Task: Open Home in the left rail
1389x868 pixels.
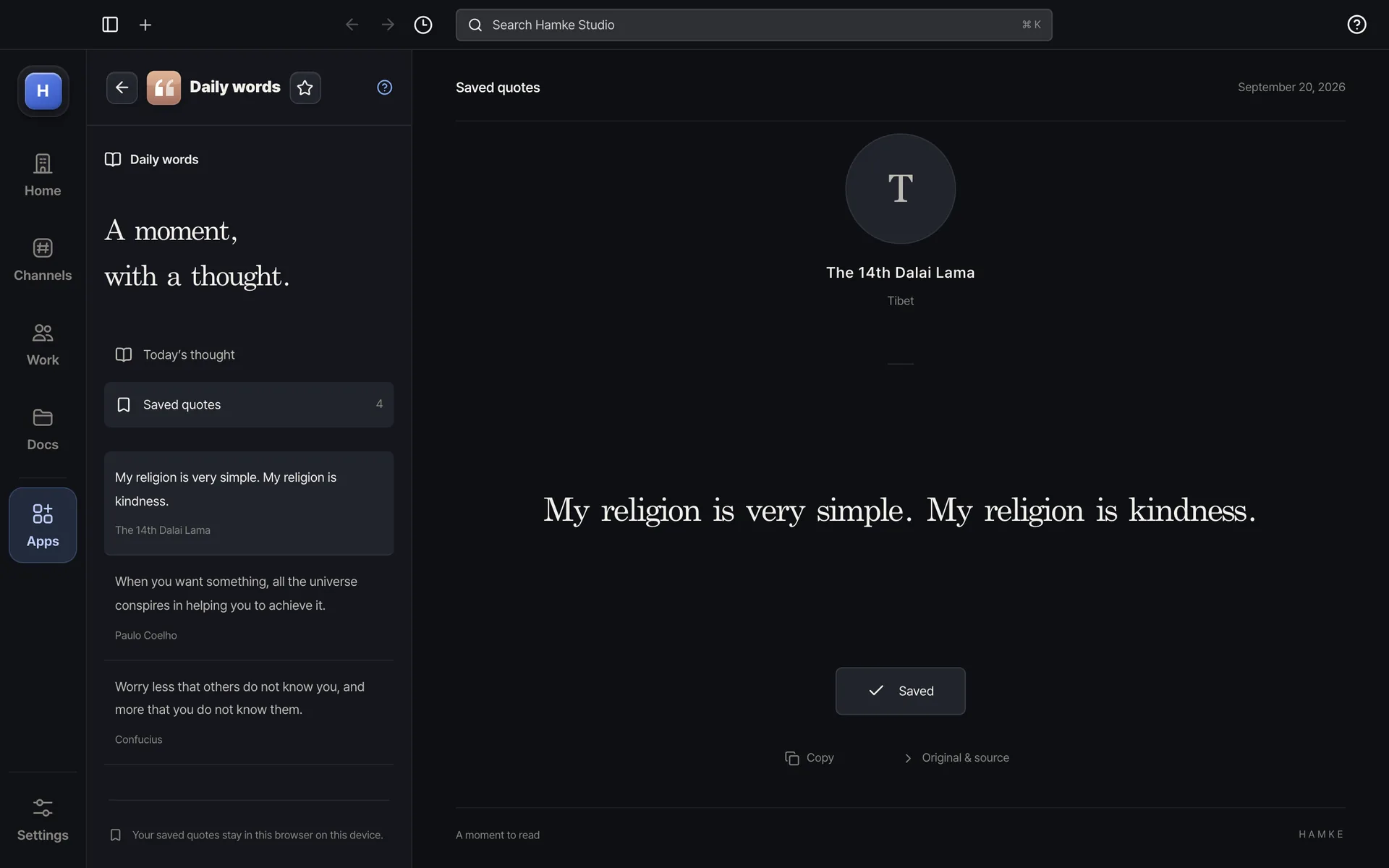Action: pyautogui.click(x=43, y=175)
